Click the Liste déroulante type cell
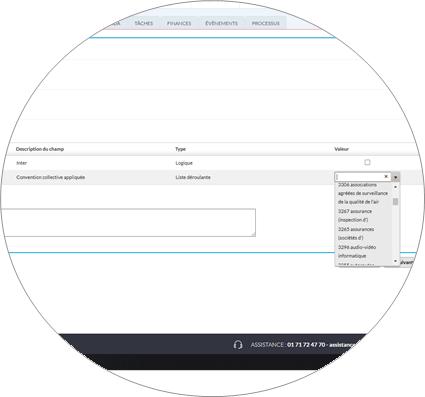425x397 pixels. point(193,177)
